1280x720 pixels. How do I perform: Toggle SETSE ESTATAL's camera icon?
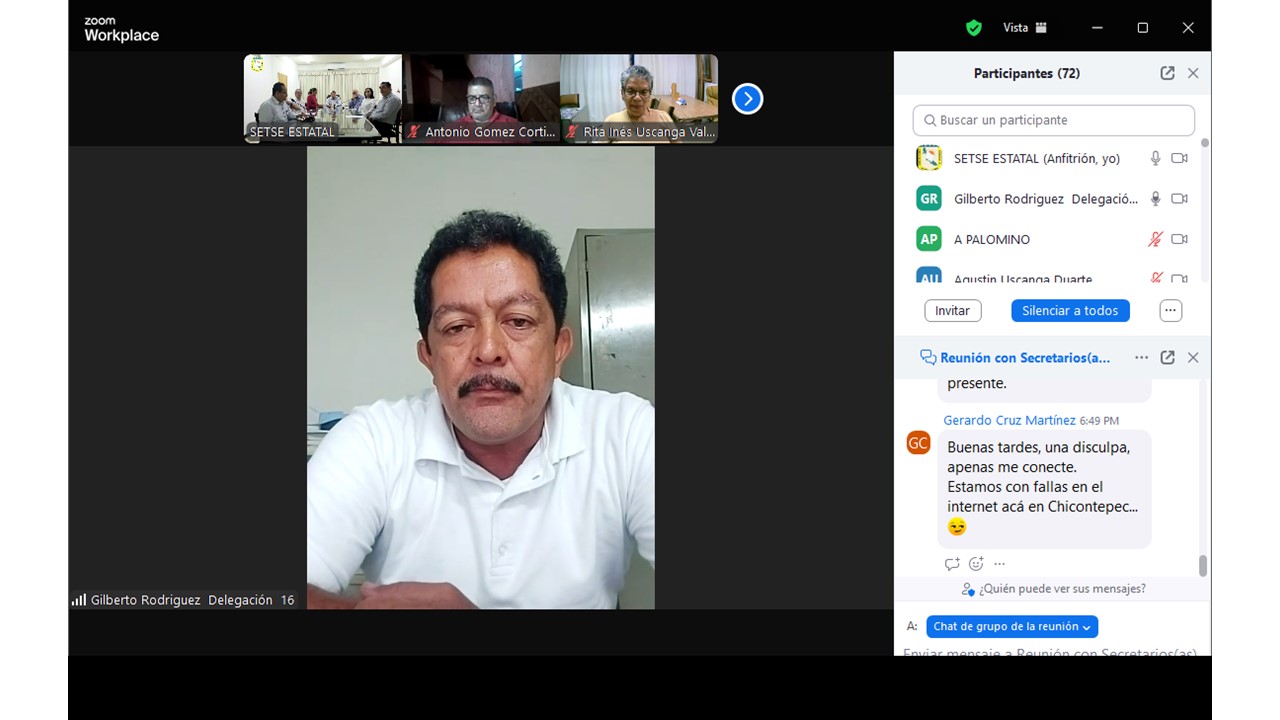pyautogui.click(x=1179, y=158)
